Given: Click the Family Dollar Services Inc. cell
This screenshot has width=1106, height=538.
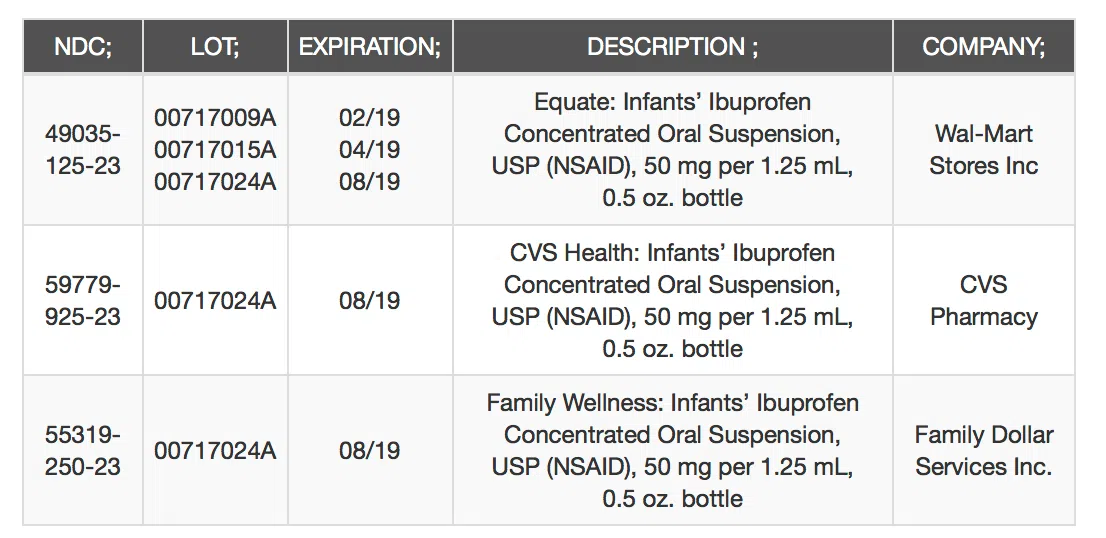Looking at the screenshot, I should 983,451.
